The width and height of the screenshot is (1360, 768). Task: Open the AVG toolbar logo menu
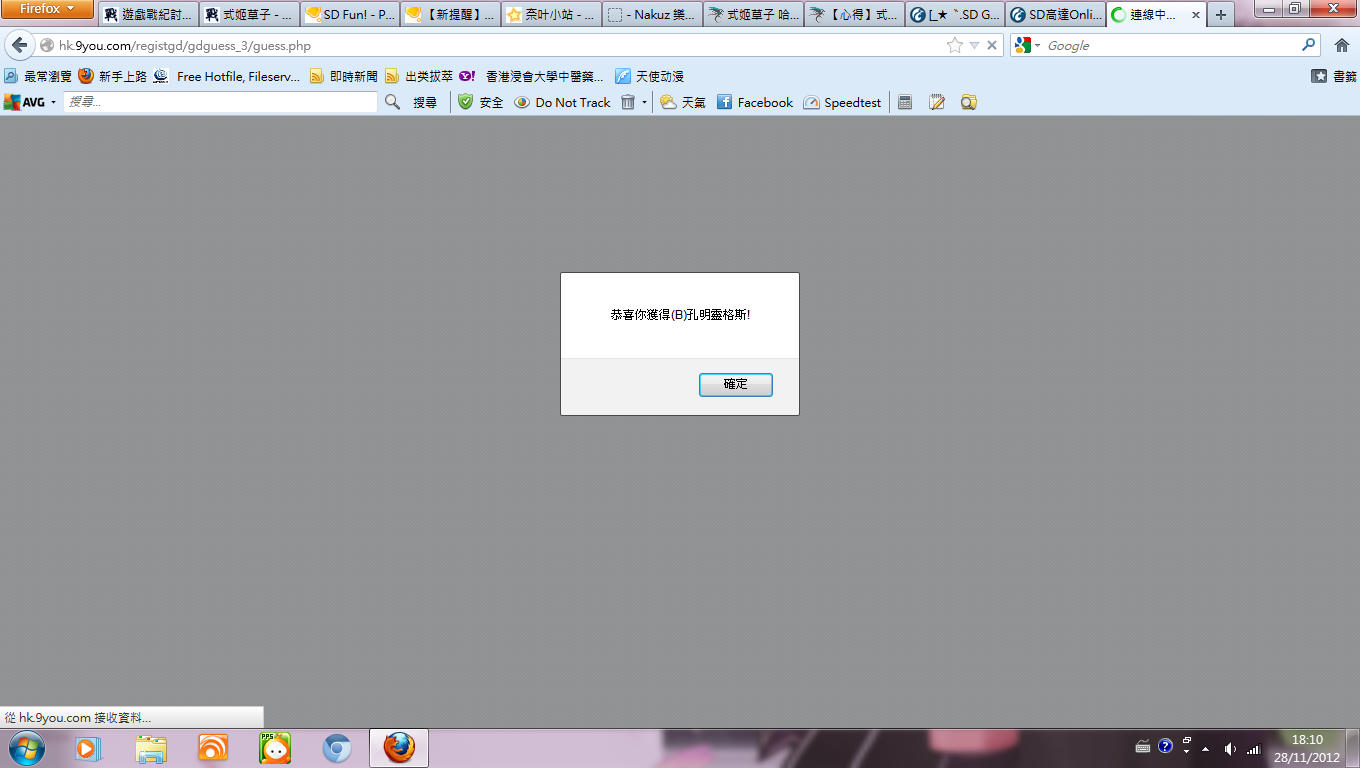30,102
